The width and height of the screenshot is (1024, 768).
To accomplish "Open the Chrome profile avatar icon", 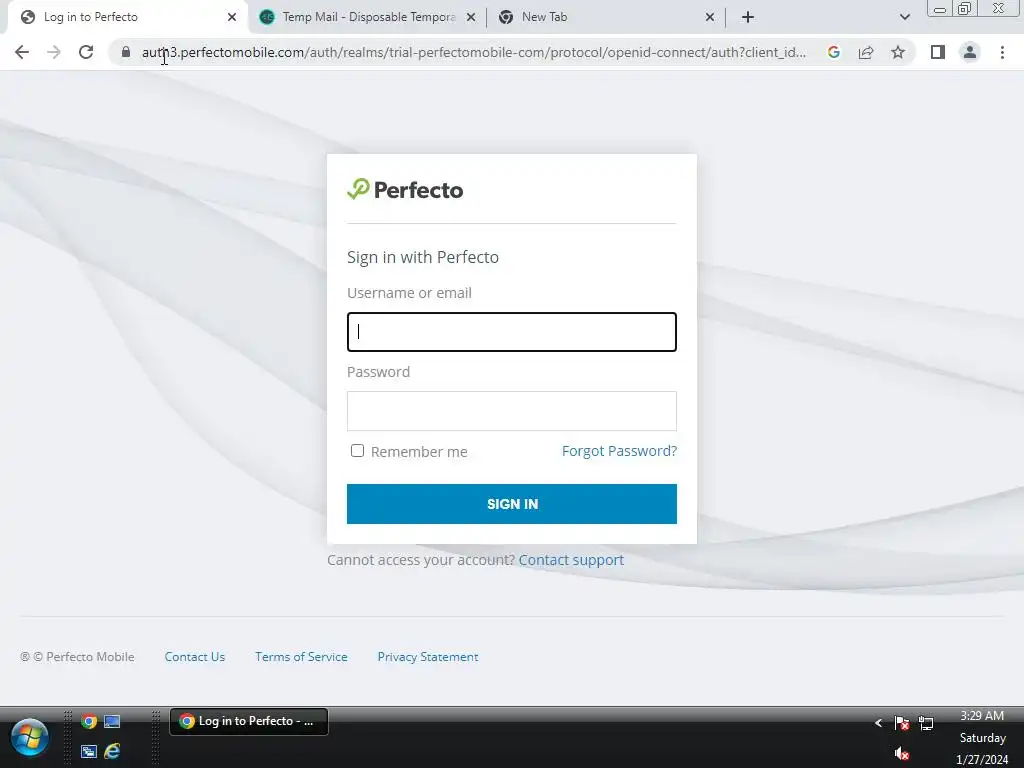I will (970, 52).
